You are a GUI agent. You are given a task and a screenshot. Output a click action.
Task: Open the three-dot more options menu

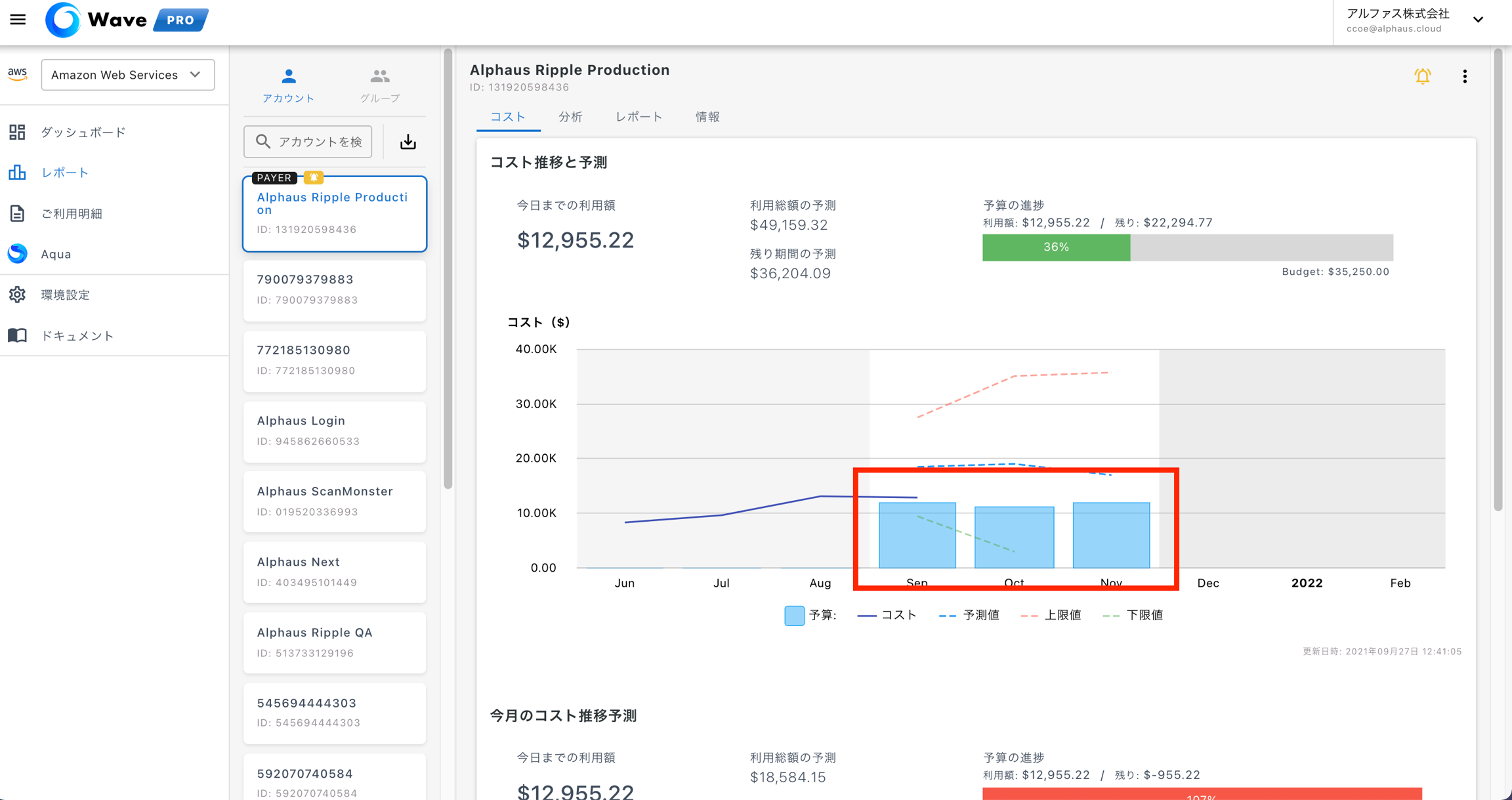click(x=1464, y=76)
